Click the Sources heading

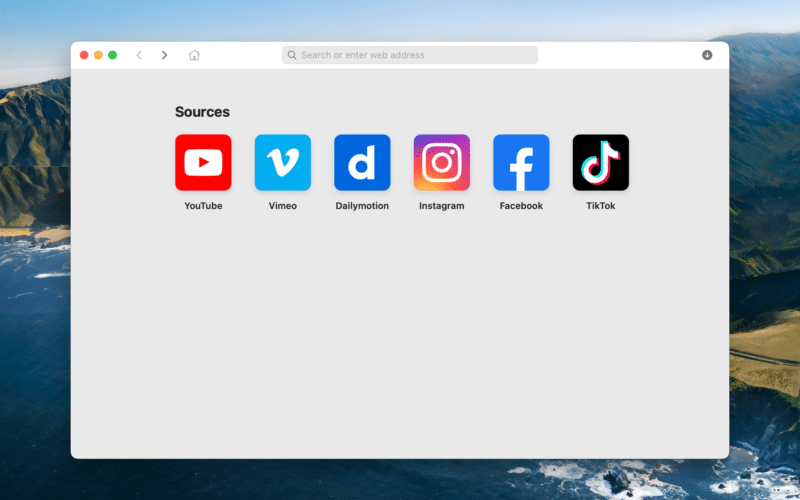click(203, 112)
